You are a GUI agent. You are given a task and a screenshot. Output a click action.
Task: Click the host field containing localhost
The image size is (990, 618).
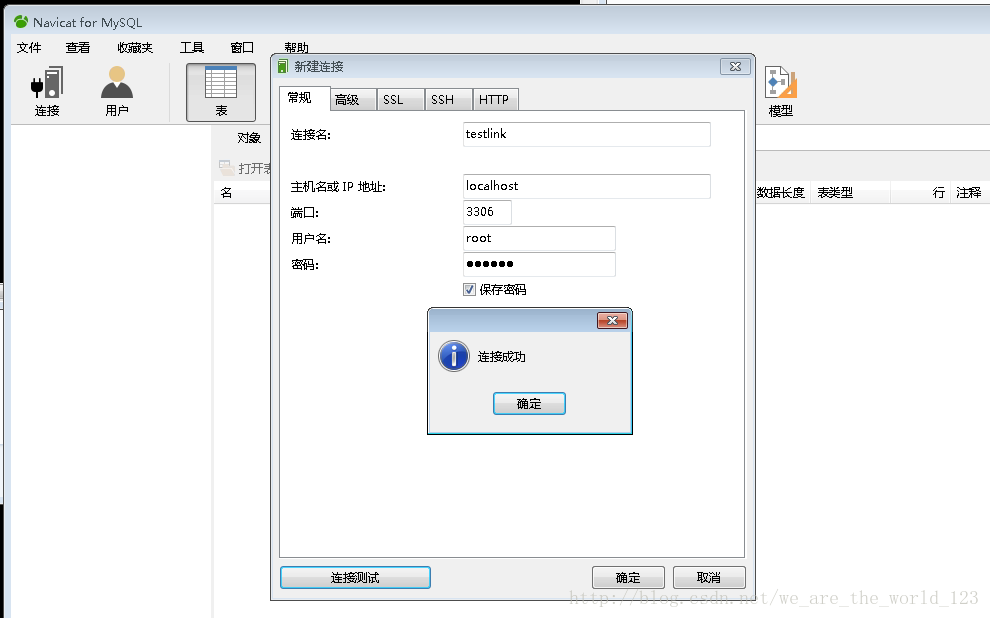click(587, 186)
